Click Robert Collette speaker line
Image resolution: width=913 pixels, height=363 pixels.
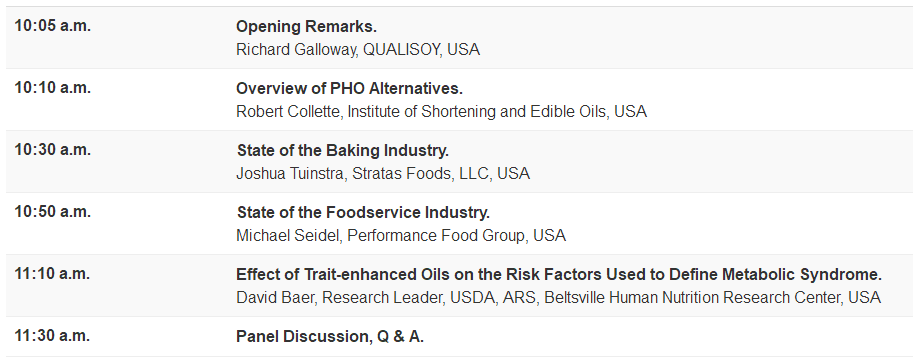(441, 112)
